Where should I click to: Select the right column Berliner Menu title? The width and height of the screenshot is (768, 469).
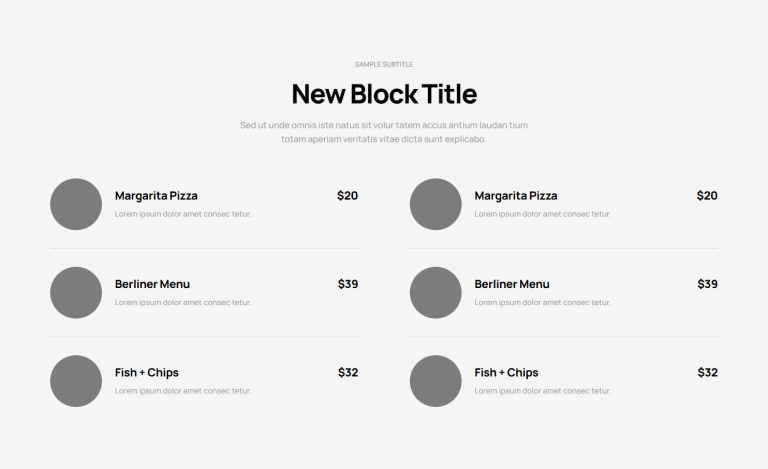pos(512,284)
